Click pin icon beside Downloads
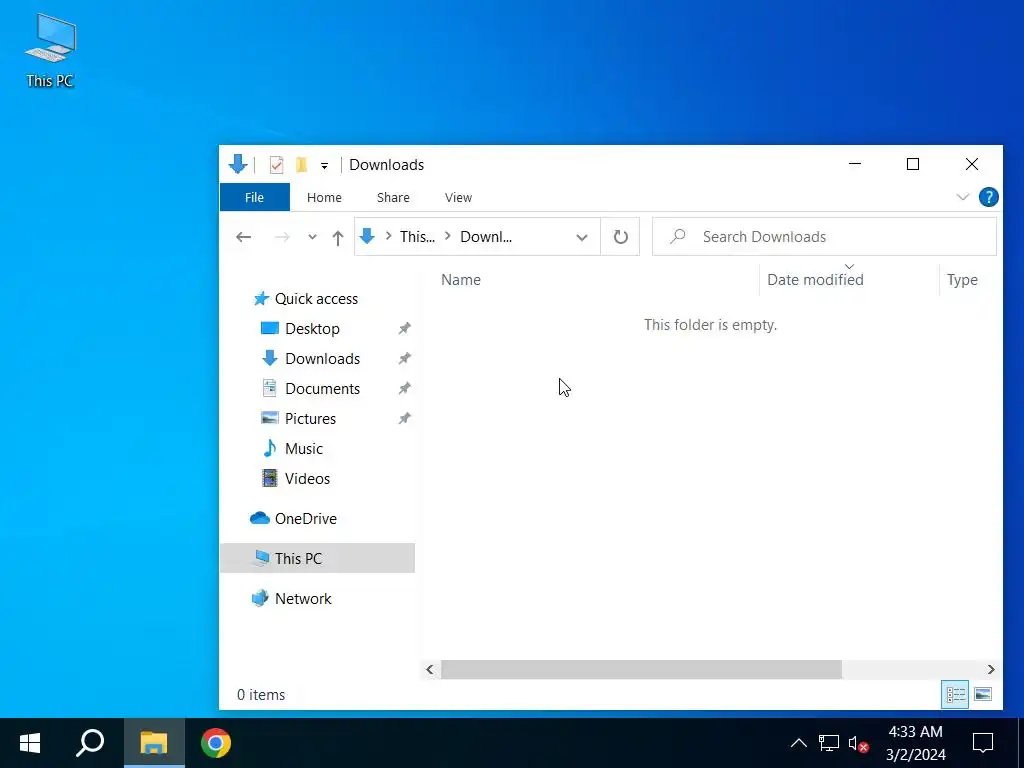1024x768 pixels. coord(404,359)
